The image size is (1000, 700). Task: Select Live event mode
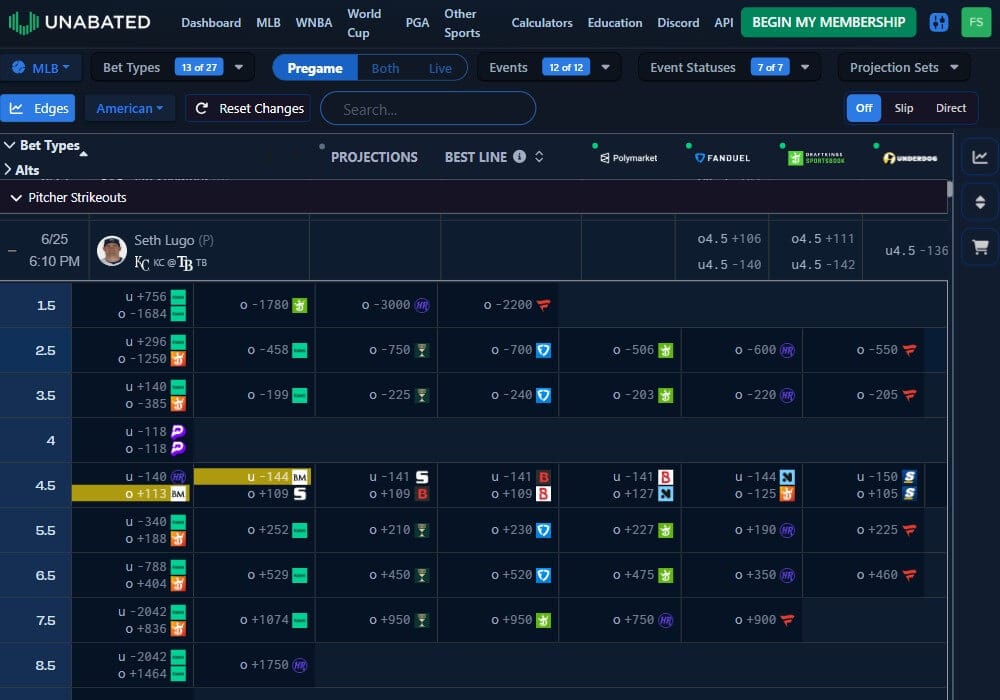pos(440,68)
